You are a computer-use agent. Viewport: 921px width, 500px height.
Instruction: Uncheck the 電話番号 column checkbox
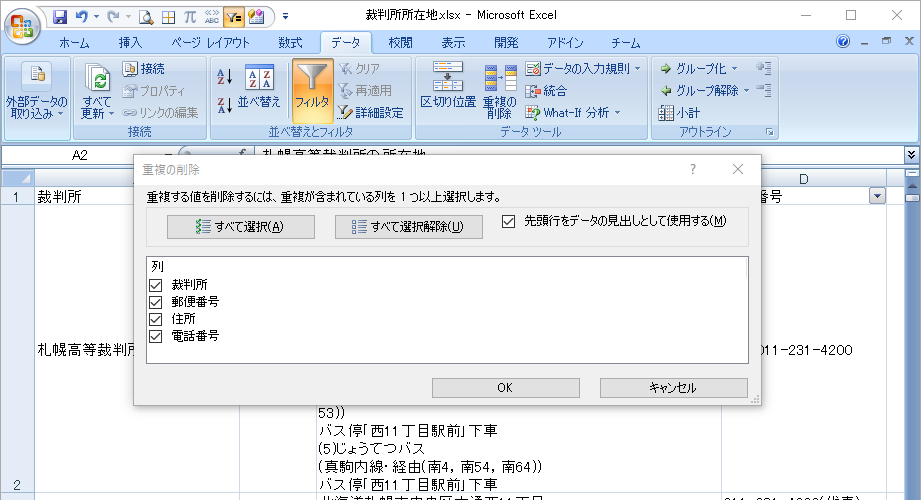pos(156,337)
